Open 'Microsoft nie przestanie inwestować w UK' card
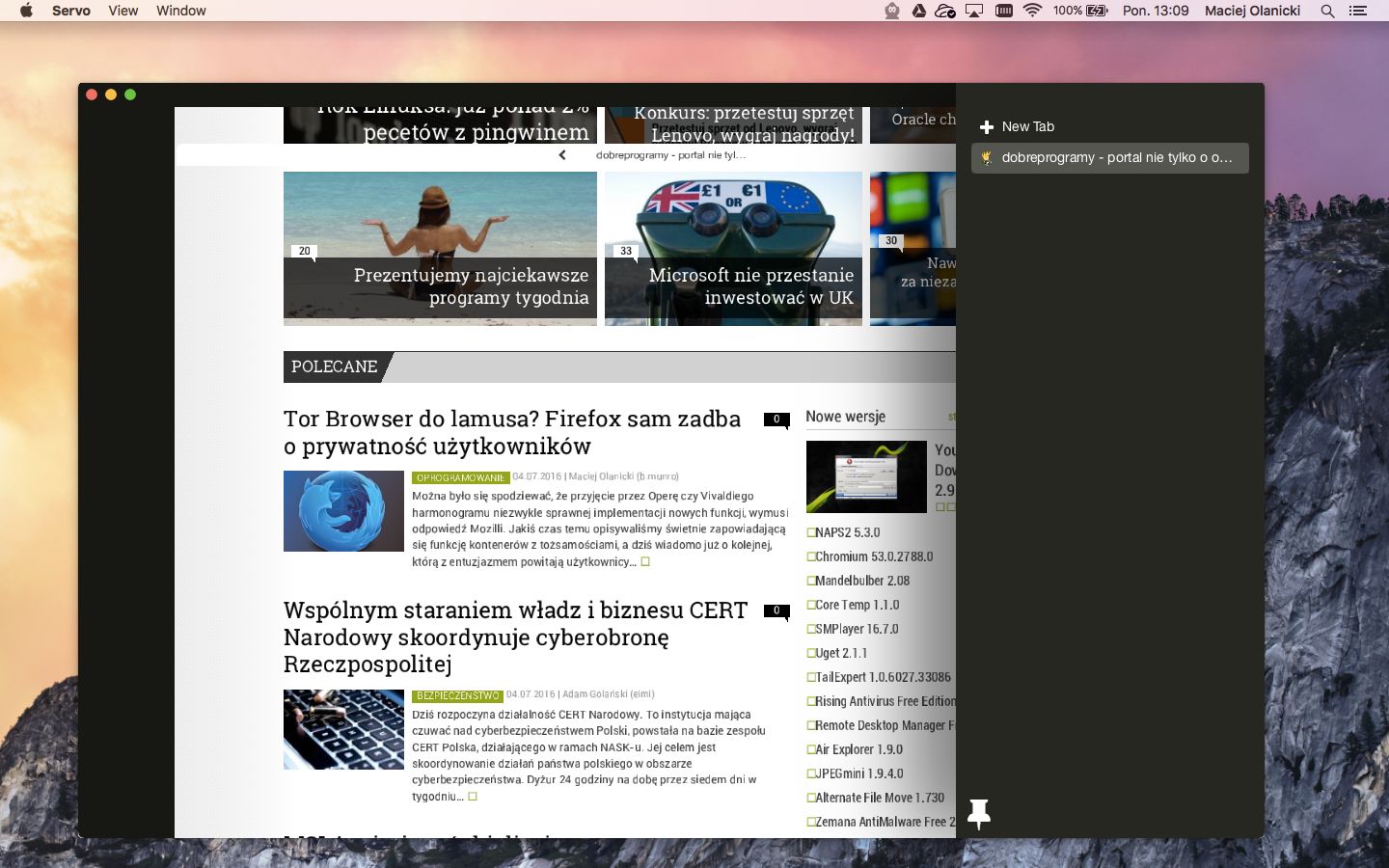Viewport: 1389px width, 868px height. click(x=733, y=249)
